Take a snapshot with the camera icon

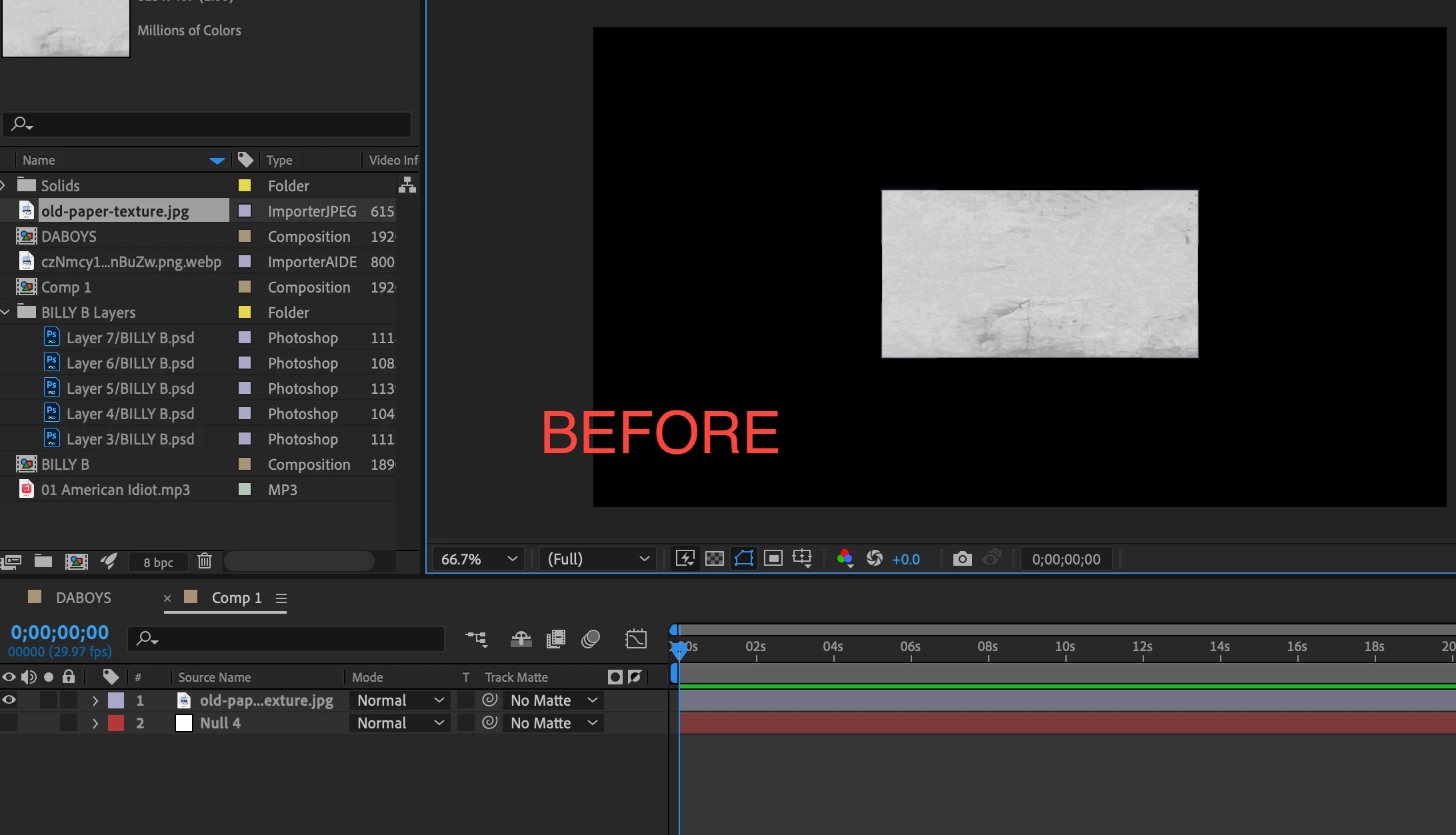tap(961, 558)
